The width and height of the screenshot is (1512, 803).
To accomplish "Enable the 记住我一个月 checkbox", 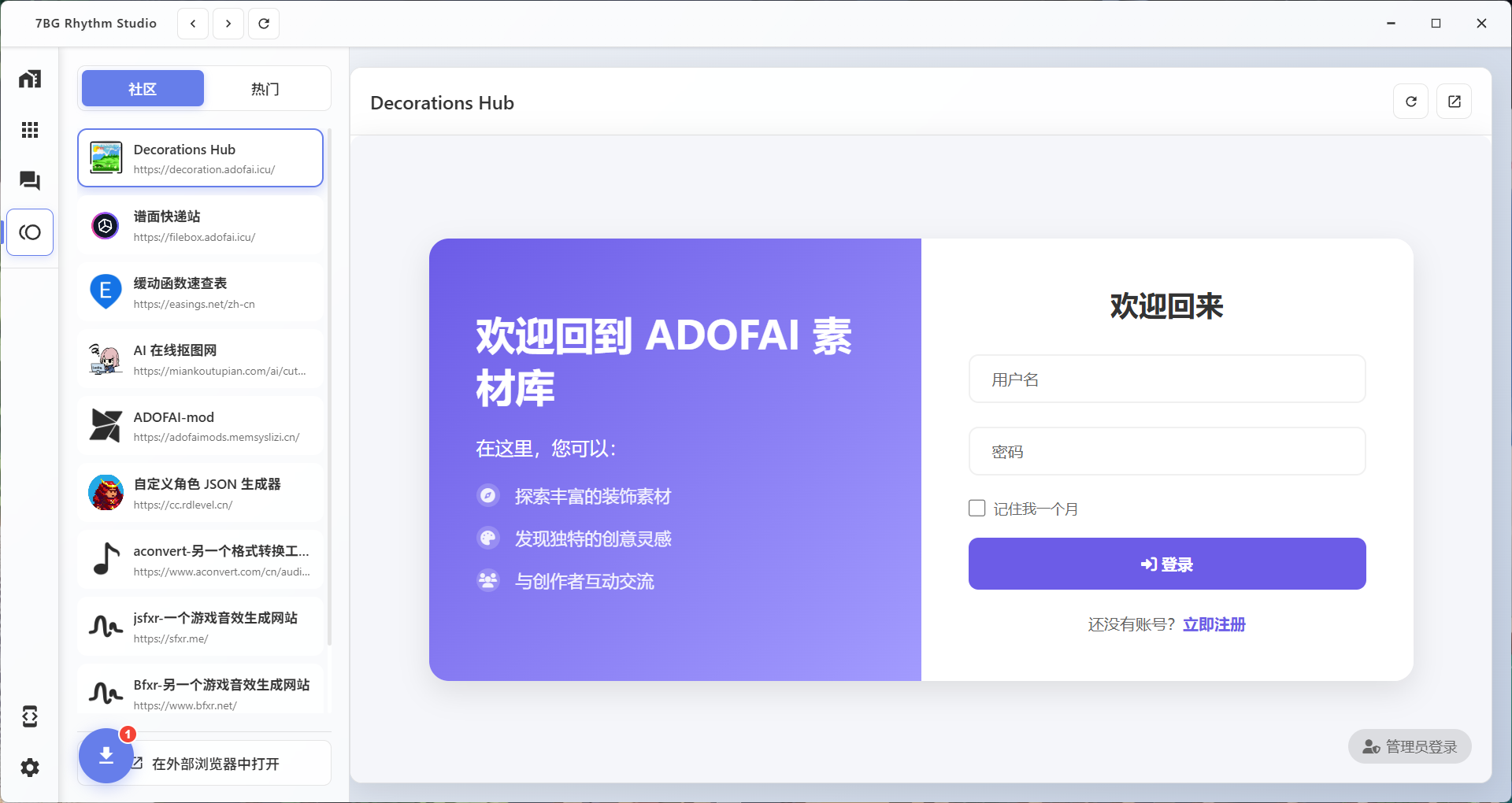I will 976,508.
